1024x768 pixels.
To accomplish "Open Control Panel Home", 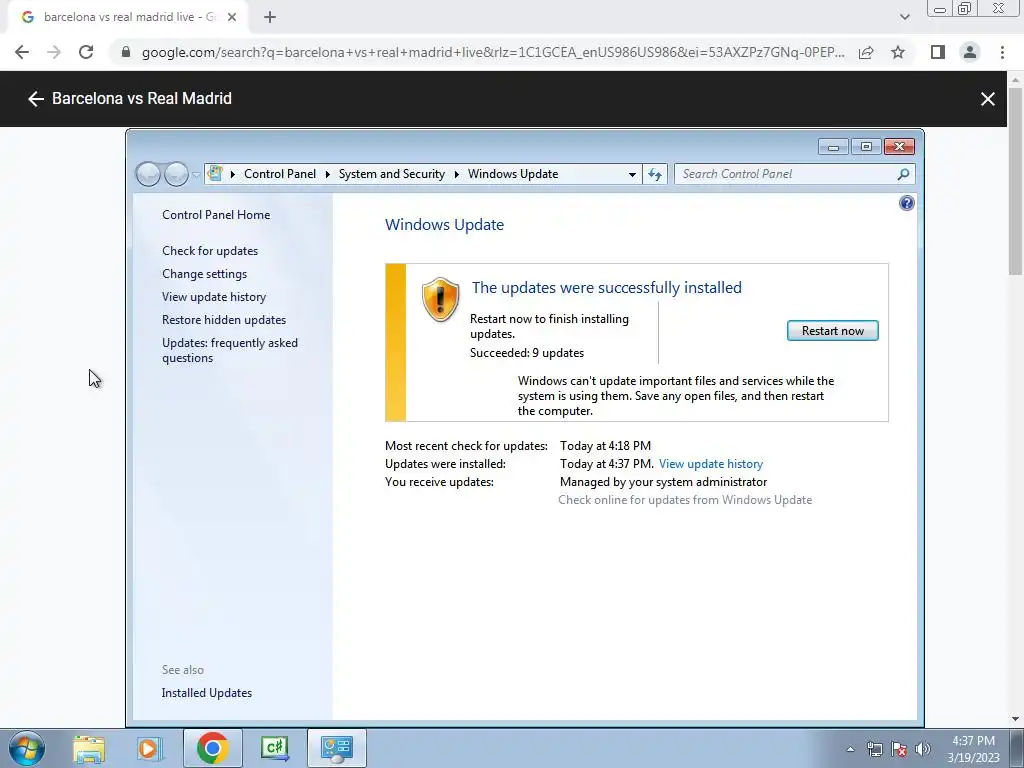I will pyautogui.click(x=216, y=215).
